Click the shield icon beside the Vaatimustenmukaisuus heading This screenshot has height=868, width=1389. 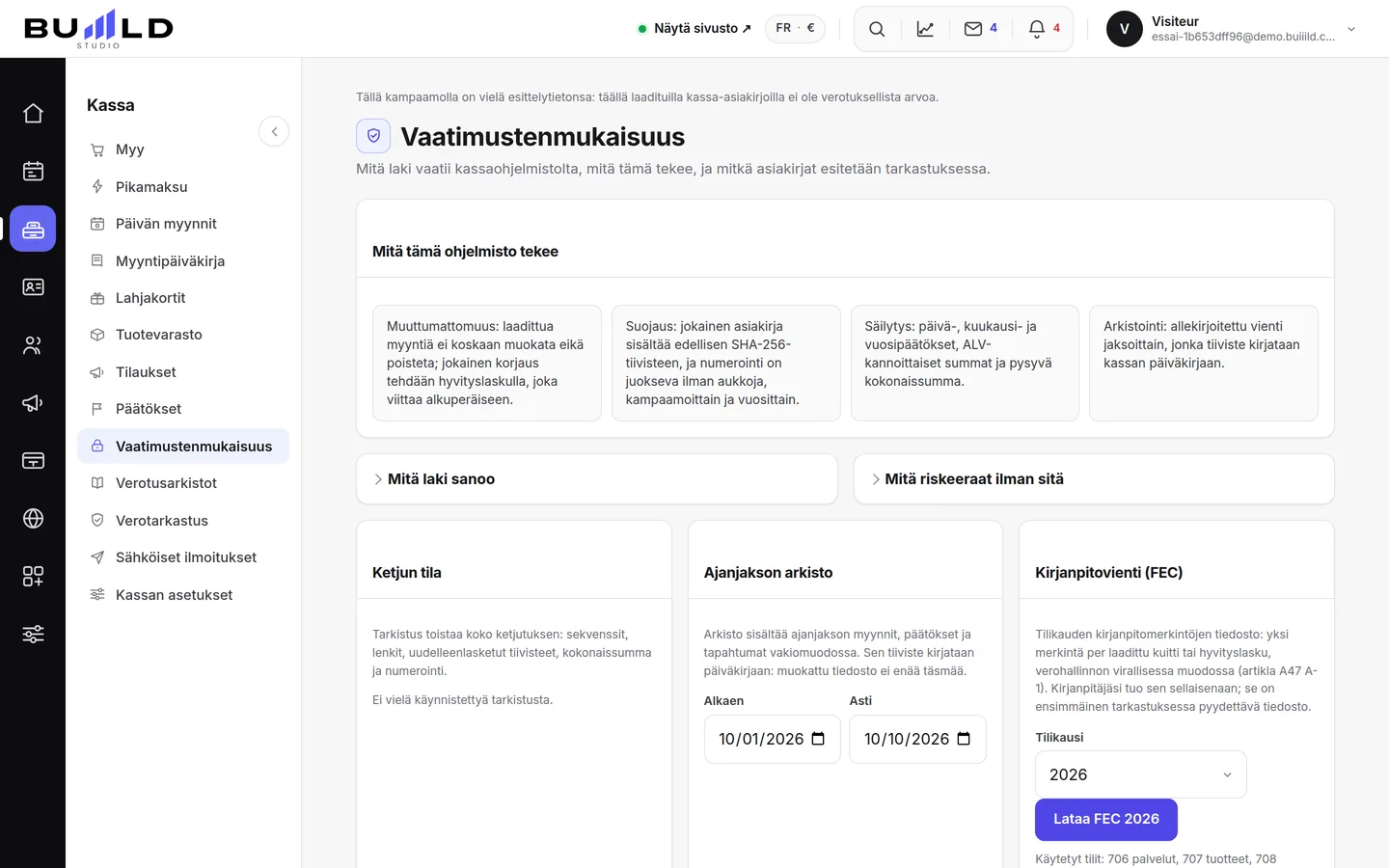(373, 136)
